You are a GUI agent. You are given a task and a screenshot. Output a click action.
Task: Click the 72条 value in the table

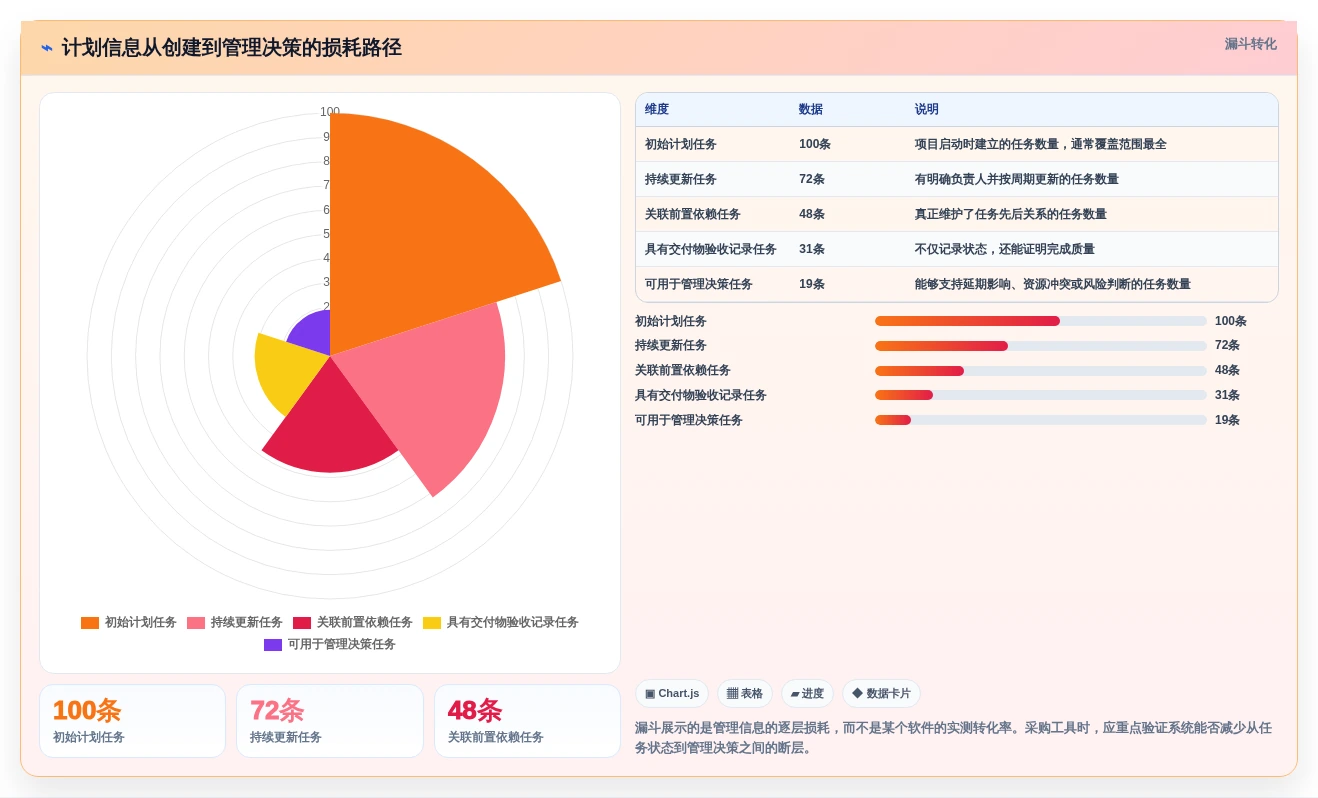(812, 179)
